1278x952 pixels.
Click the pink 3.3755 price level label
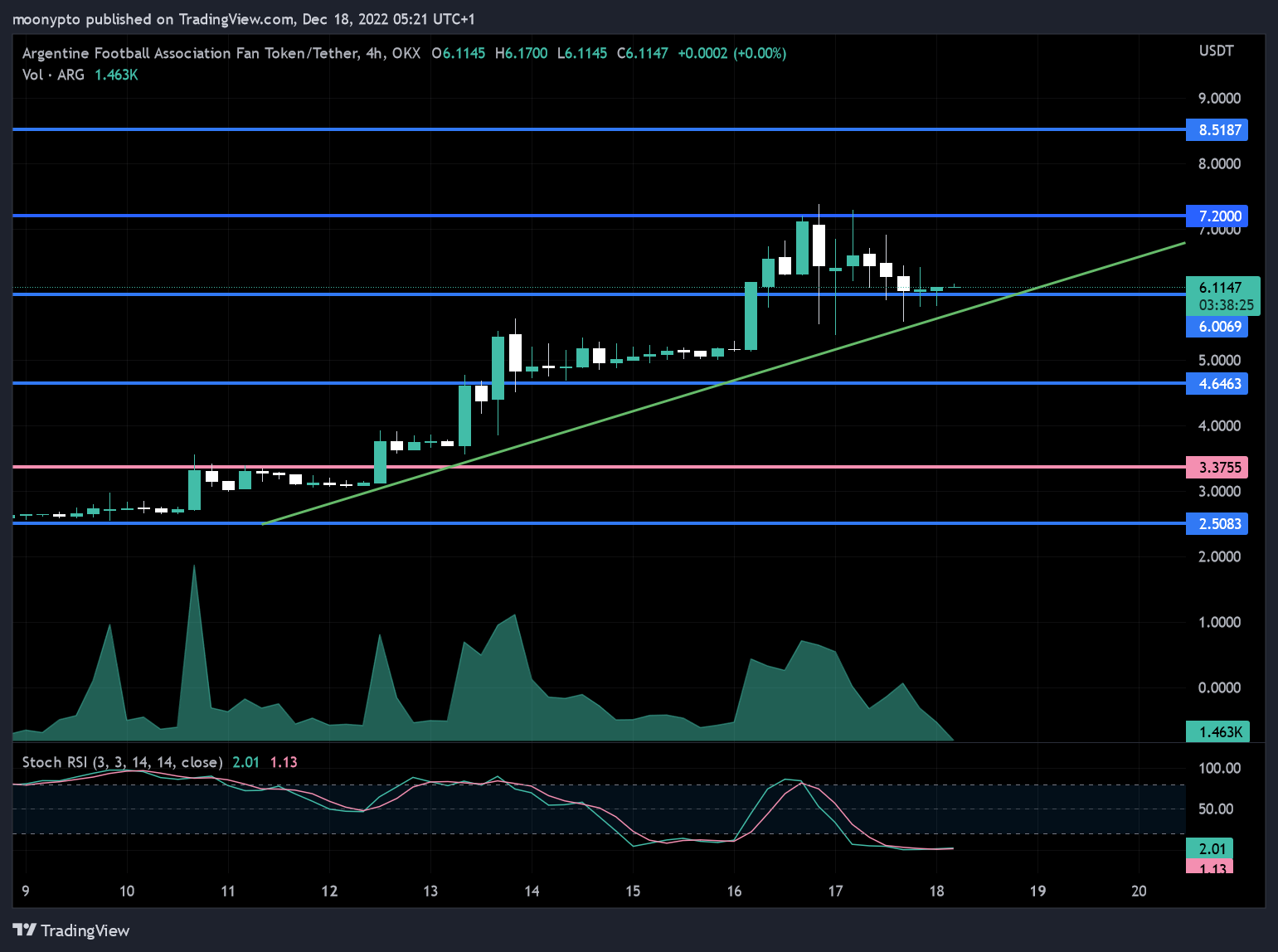pyautogui.click(x=1217, y=467)
